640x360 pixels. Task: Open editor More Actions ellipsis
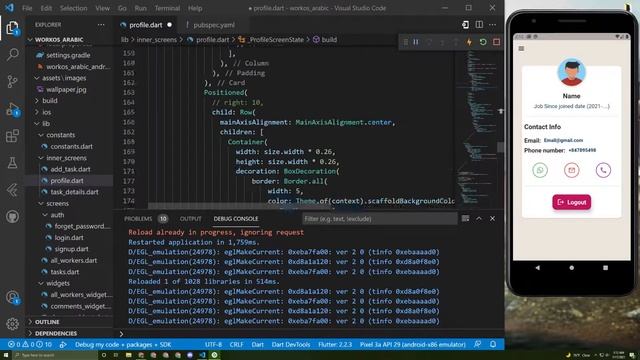tap(493, 25)
